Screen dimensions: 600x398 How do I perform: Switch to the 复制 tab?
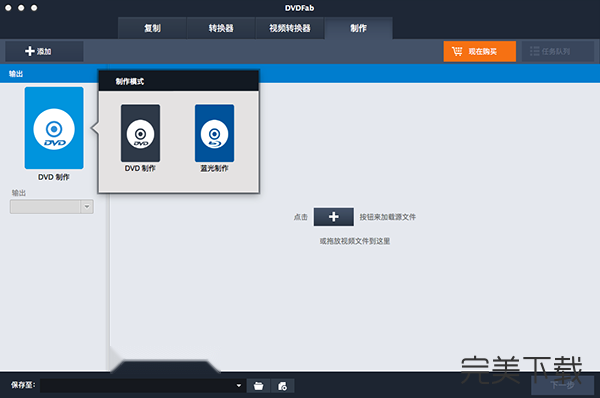point(152,28)
